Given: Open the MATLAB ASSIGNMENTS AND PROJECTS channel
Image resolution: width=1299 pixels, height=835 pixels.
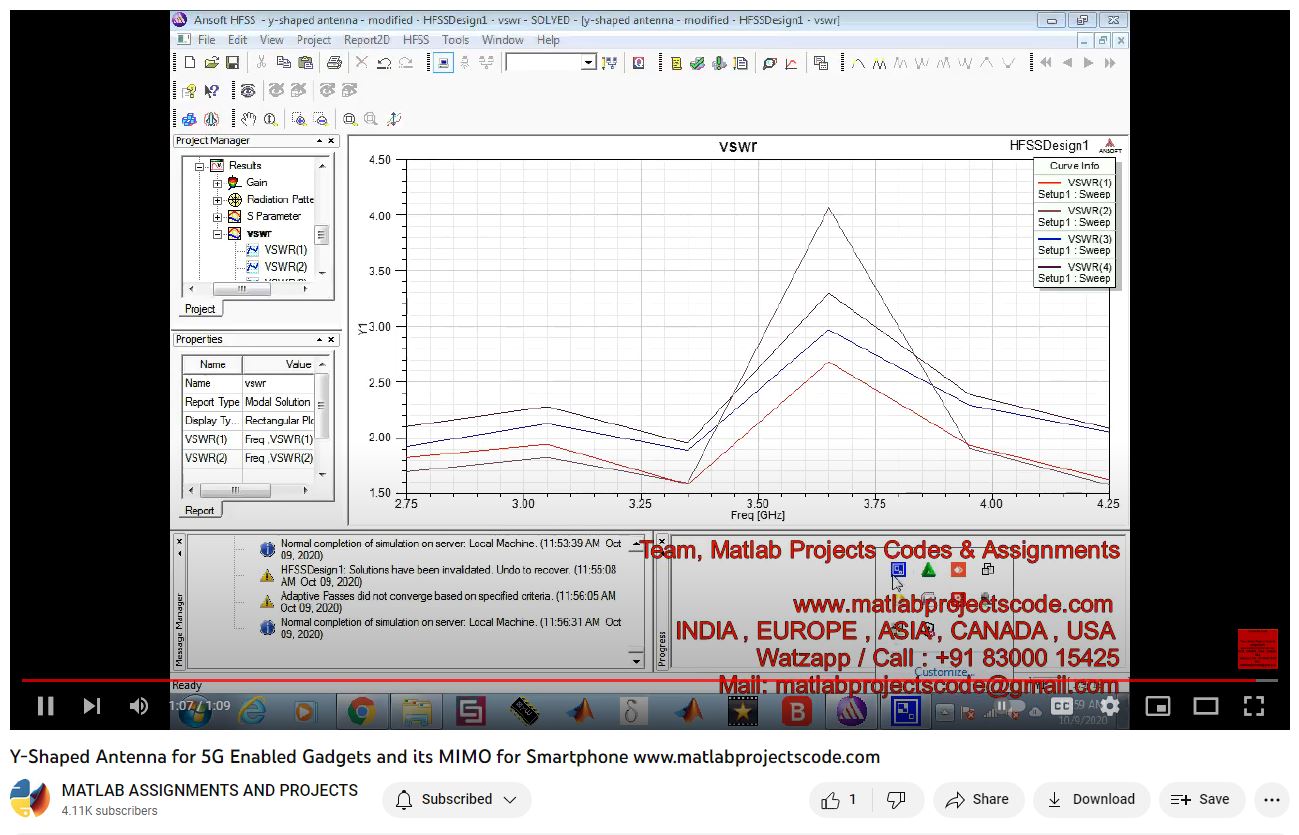Looking at the screenshot, I should 210,790.
